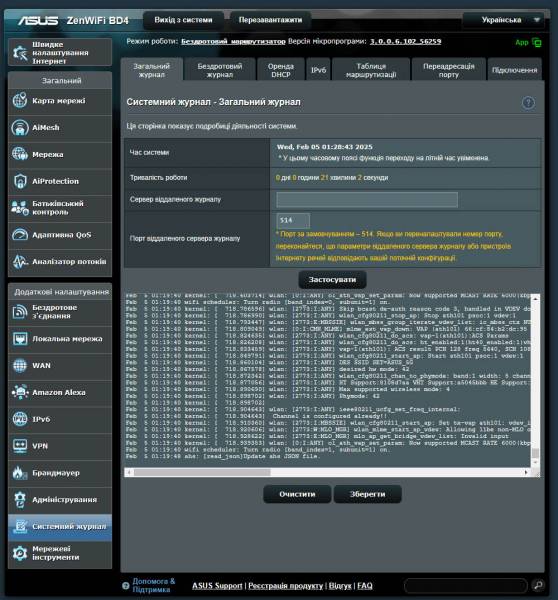Viewport: 558px width, 600px height.
Task: Select Батьківський контроль family icon
Action: pos(20,208)
